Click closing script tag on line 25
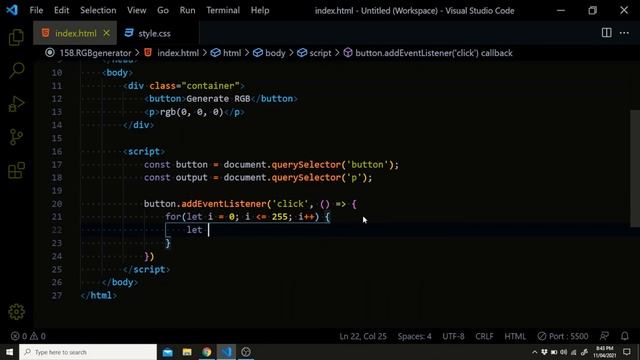 146,269
